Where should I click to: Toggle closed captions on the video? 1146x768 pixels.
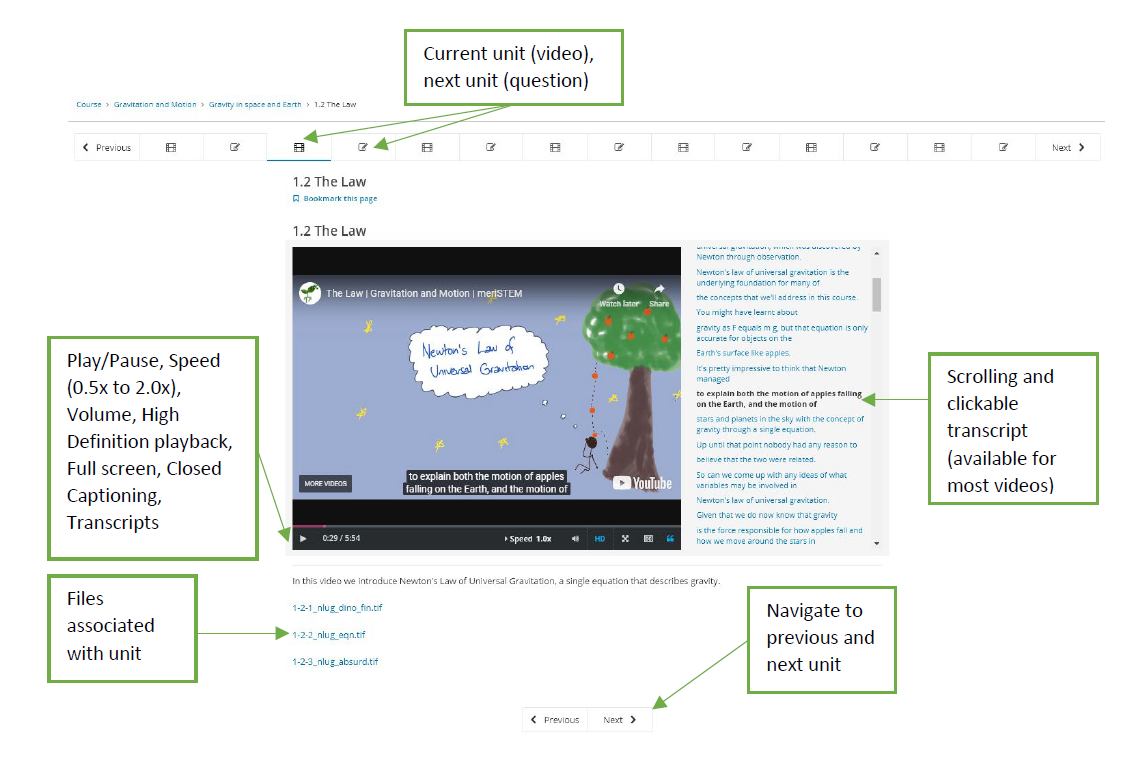point(648,538)
